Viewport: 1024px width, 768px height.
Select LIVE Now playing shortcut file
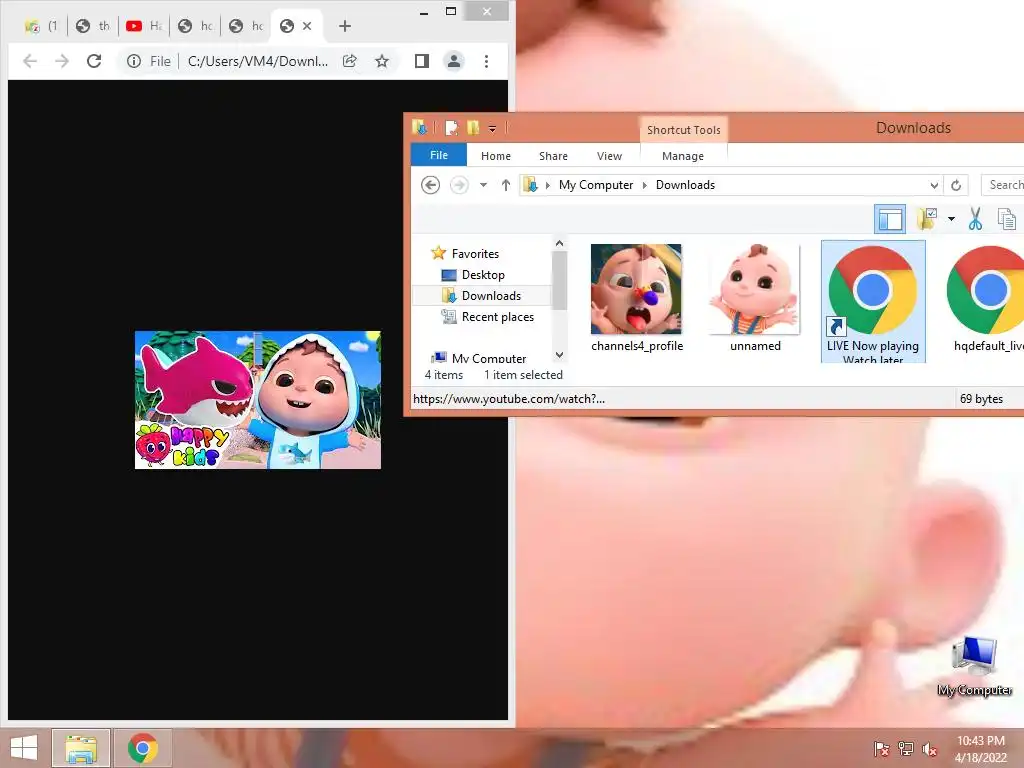coord(873,302)
